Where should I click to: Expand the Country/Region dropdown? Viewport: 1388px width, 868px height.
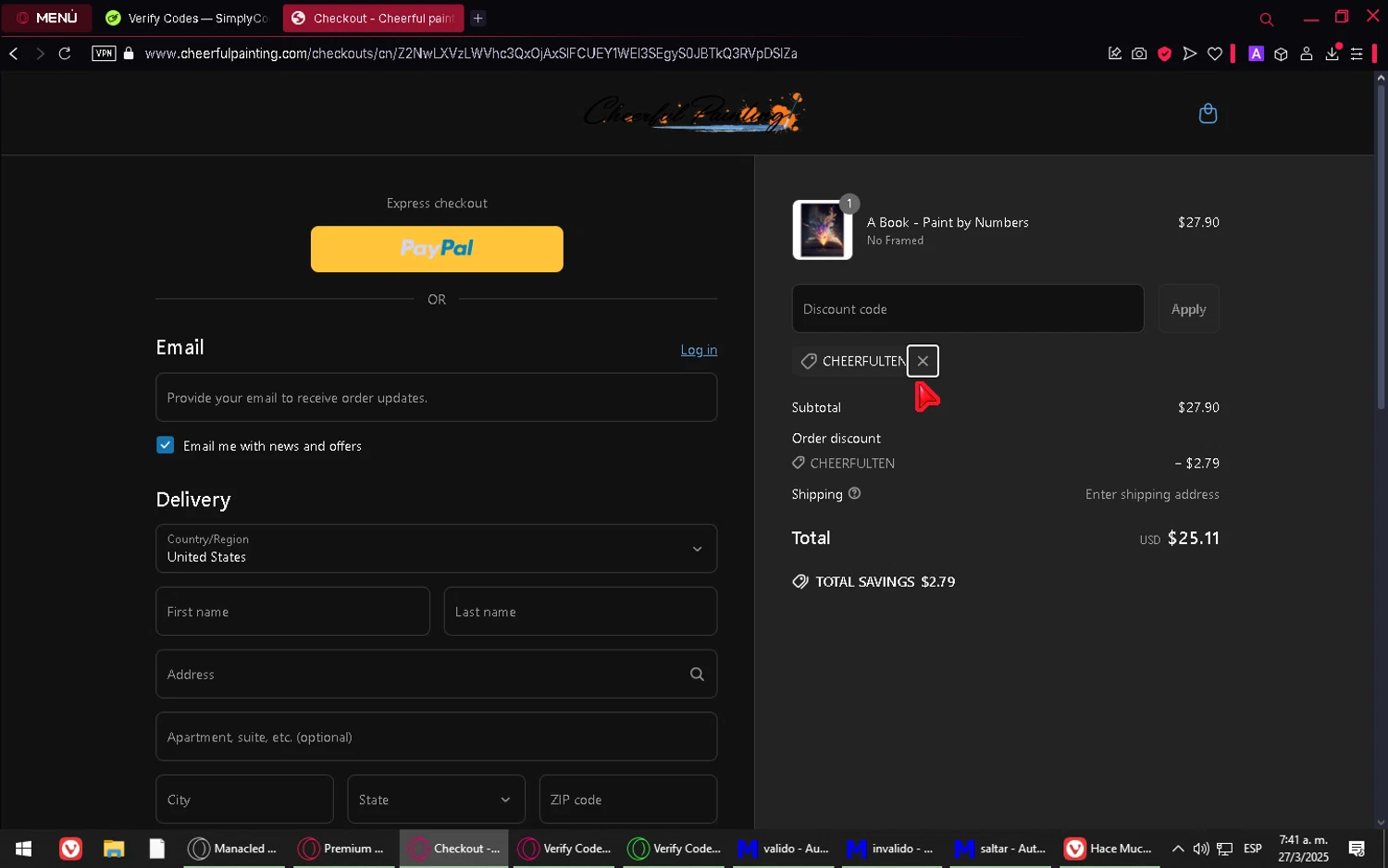(437, 549)
